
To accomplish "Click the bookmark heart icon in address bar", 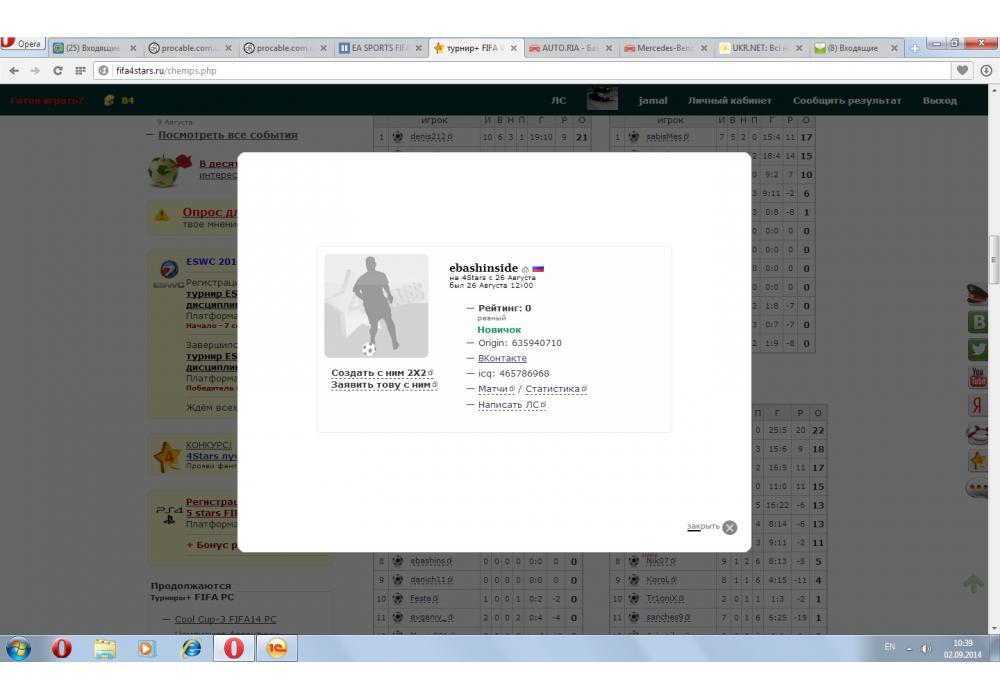I will 963,71.
